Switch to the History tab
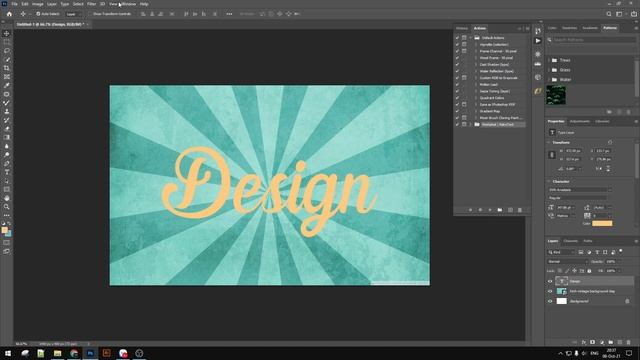The image size is (640, 360). [462, 28]
